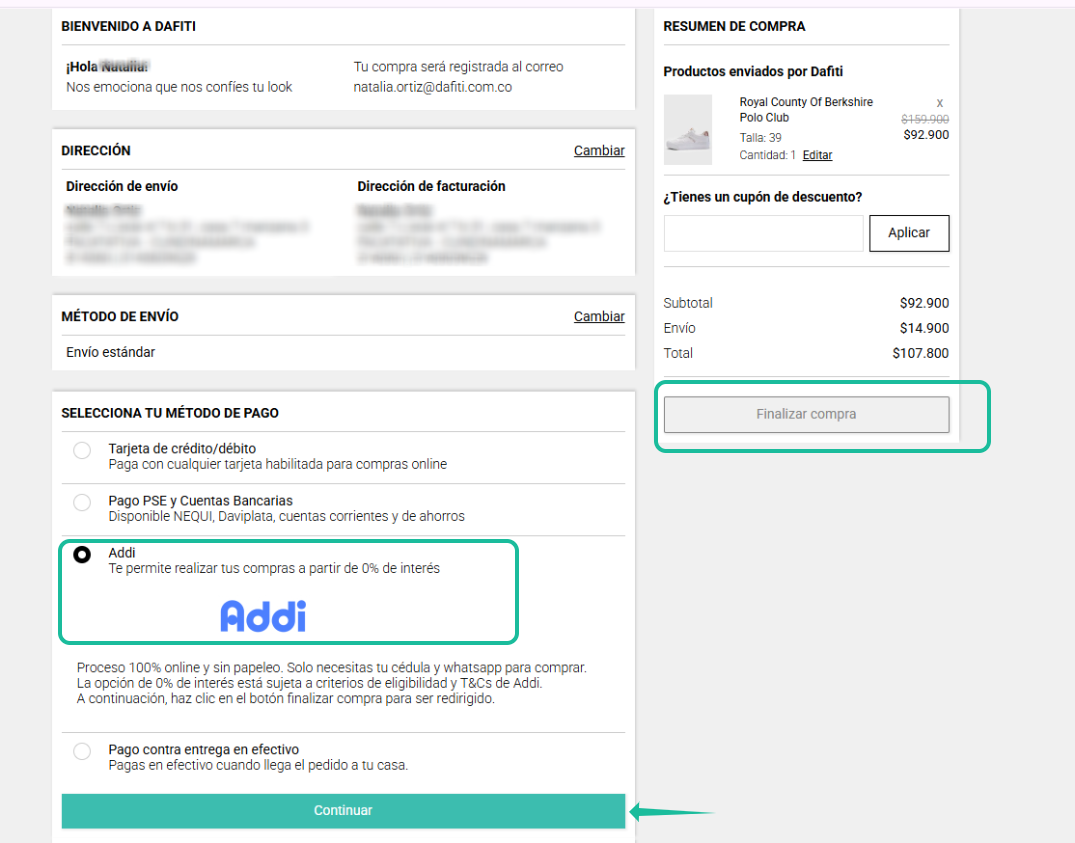Select the Addi payment radio button
Image resolution: width=1075 pixels, height=843 pixels.
82,554
